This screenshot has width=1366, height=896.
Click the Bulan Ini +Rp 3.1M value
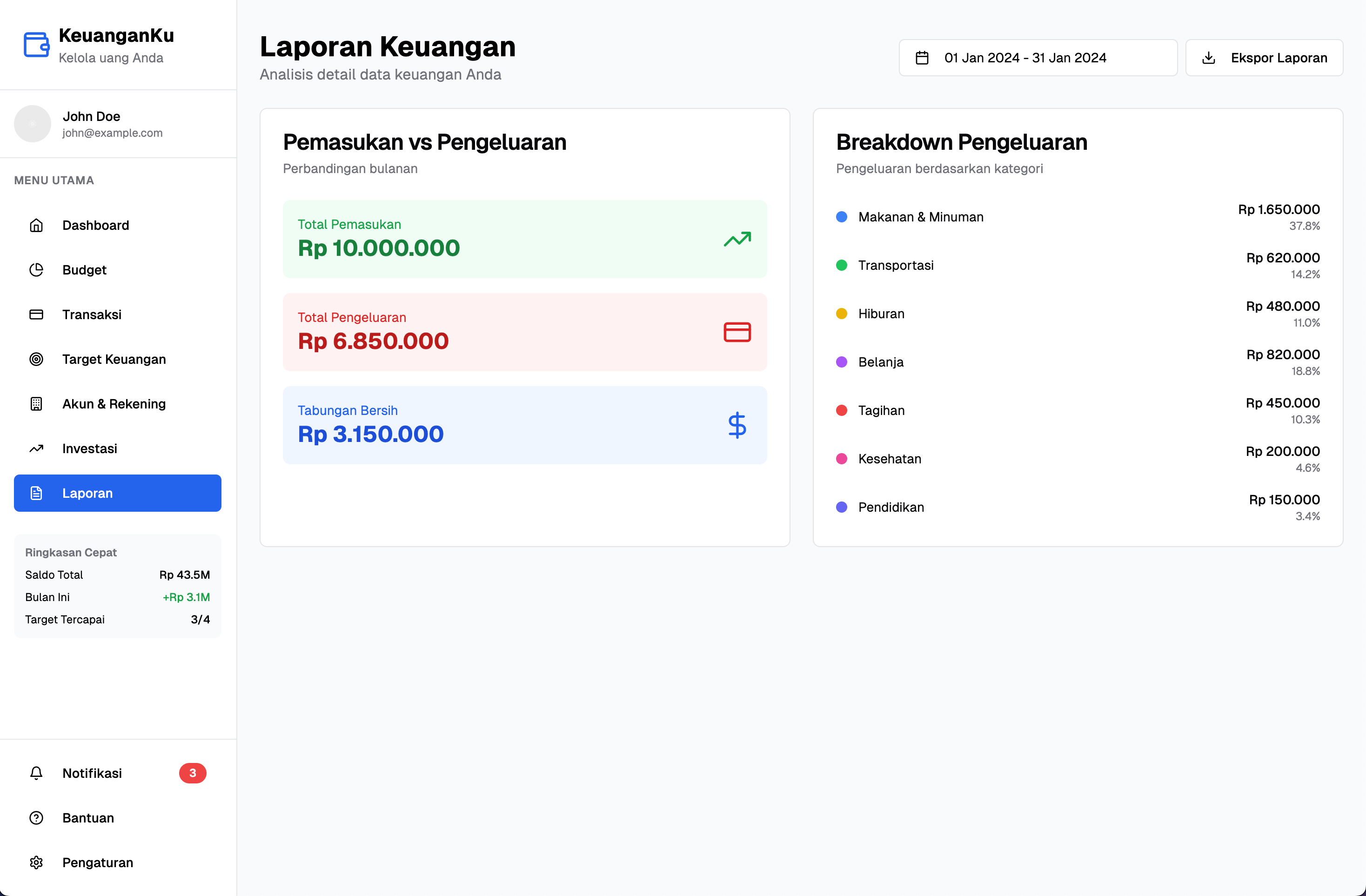pyautogui.click(x=186, y=597)
